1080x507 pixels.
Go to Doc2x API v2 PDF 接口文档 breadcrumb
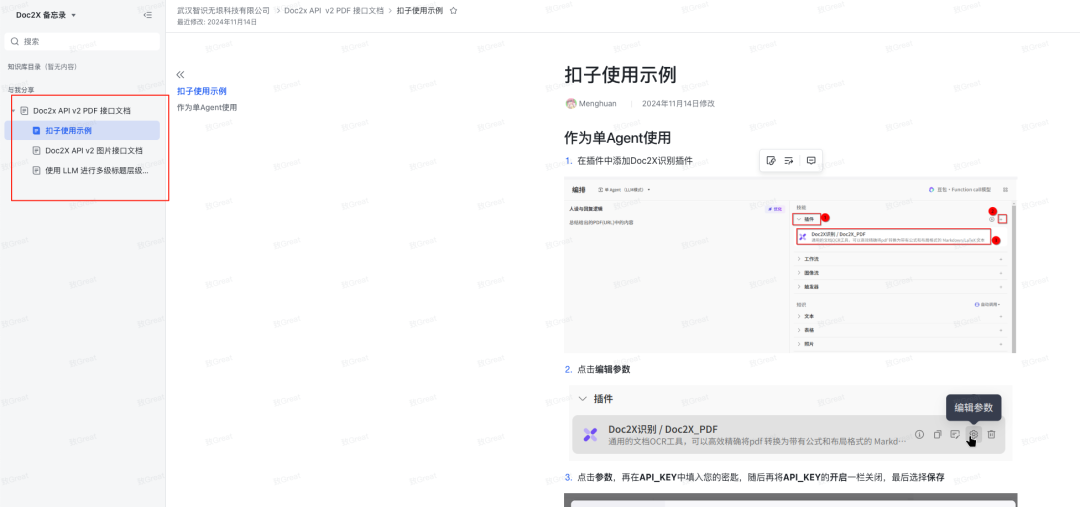tap(334, 11)
